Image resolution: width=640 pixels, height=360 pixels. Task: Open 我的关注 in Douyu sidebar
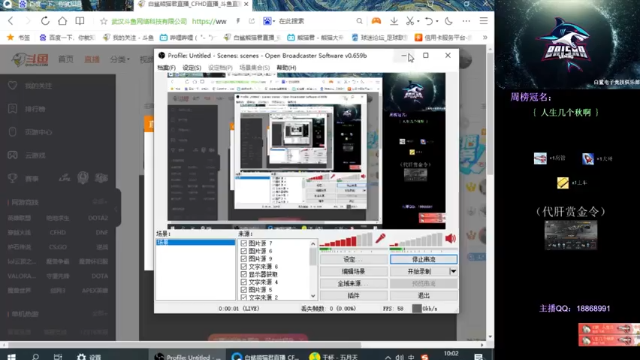pos(38,86)
